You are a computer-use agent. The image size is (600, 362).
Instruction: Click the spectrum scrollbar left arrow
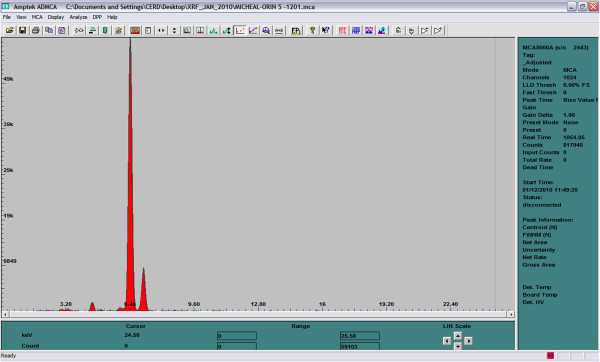pyautogui.click(x=5, y=314)
